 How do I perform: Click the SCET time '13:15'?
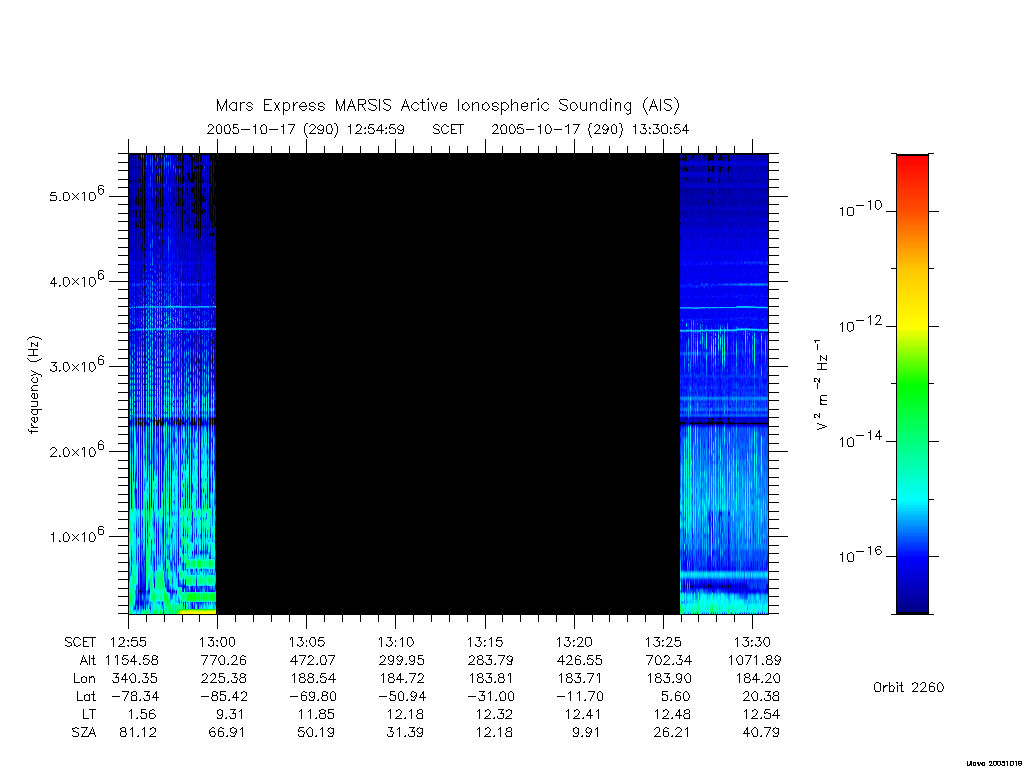point(485,643)
